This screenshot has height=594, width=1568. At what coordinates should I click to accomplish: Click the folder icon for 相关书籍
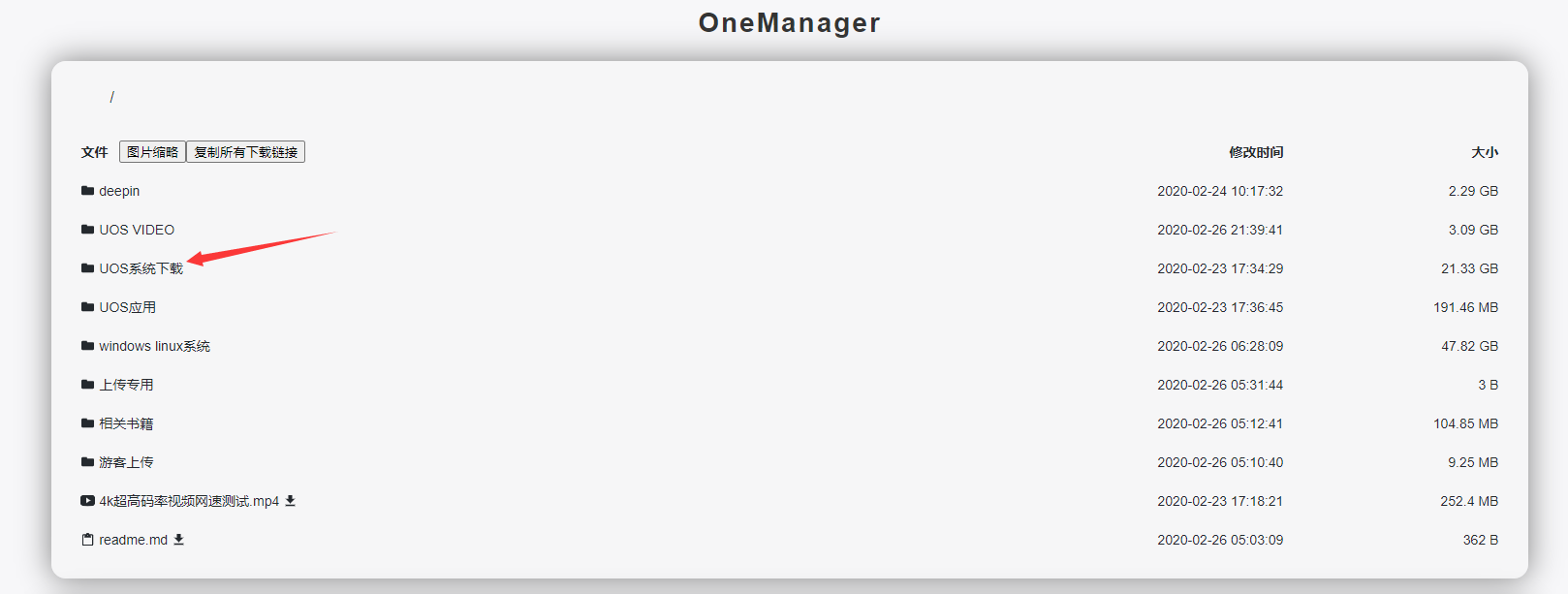[87, 423]
